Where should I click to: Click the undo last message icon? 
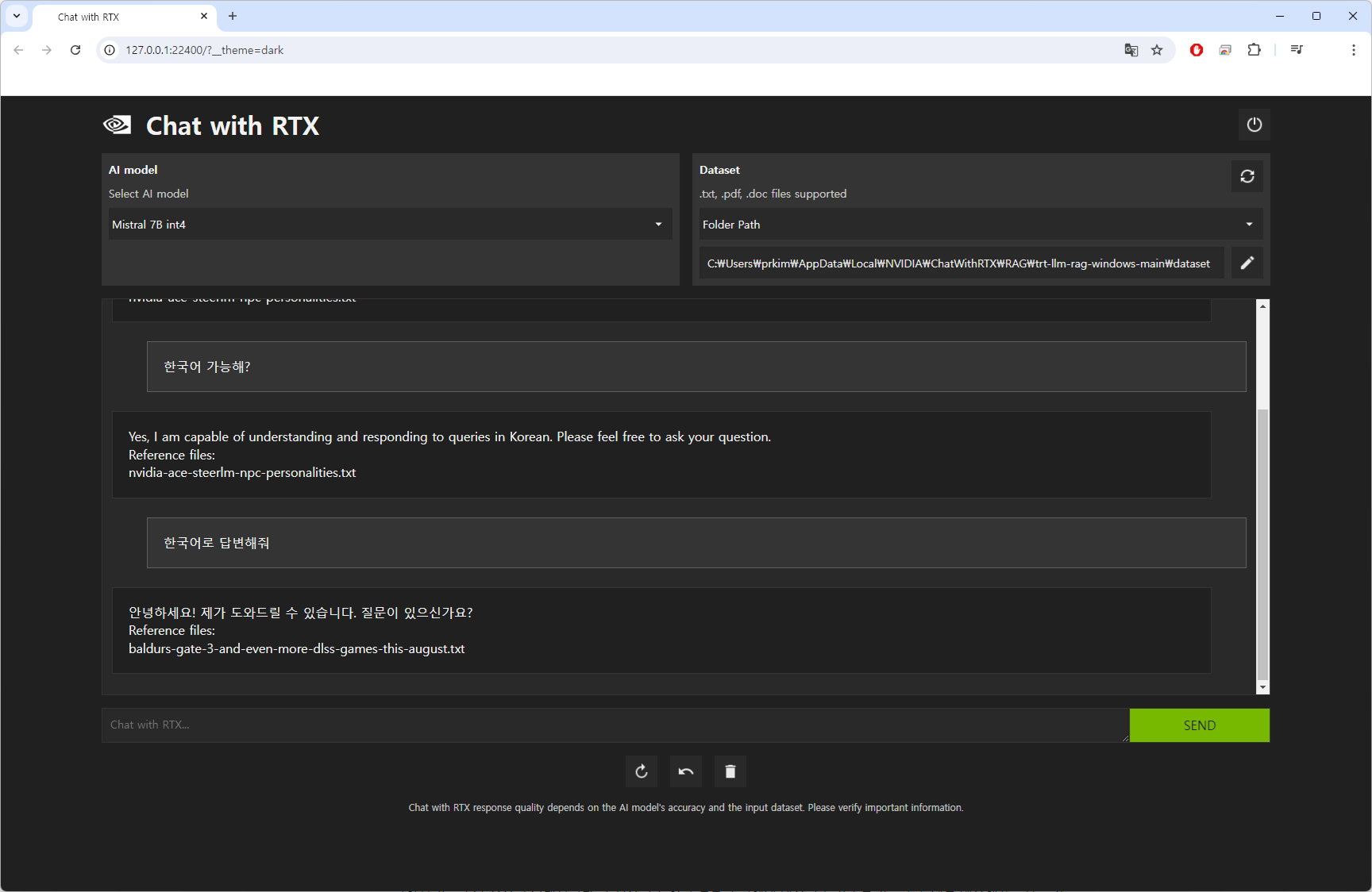click(x=686, y=771)
